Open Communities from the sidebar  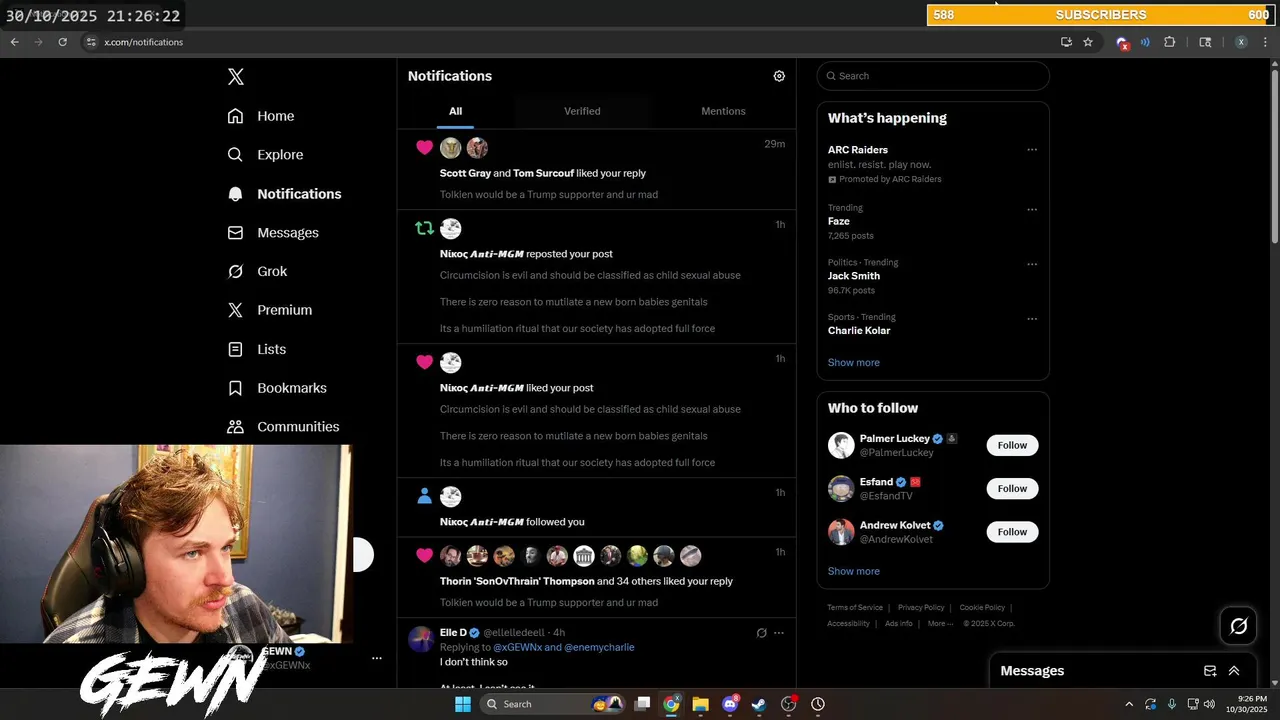(283, 427)
